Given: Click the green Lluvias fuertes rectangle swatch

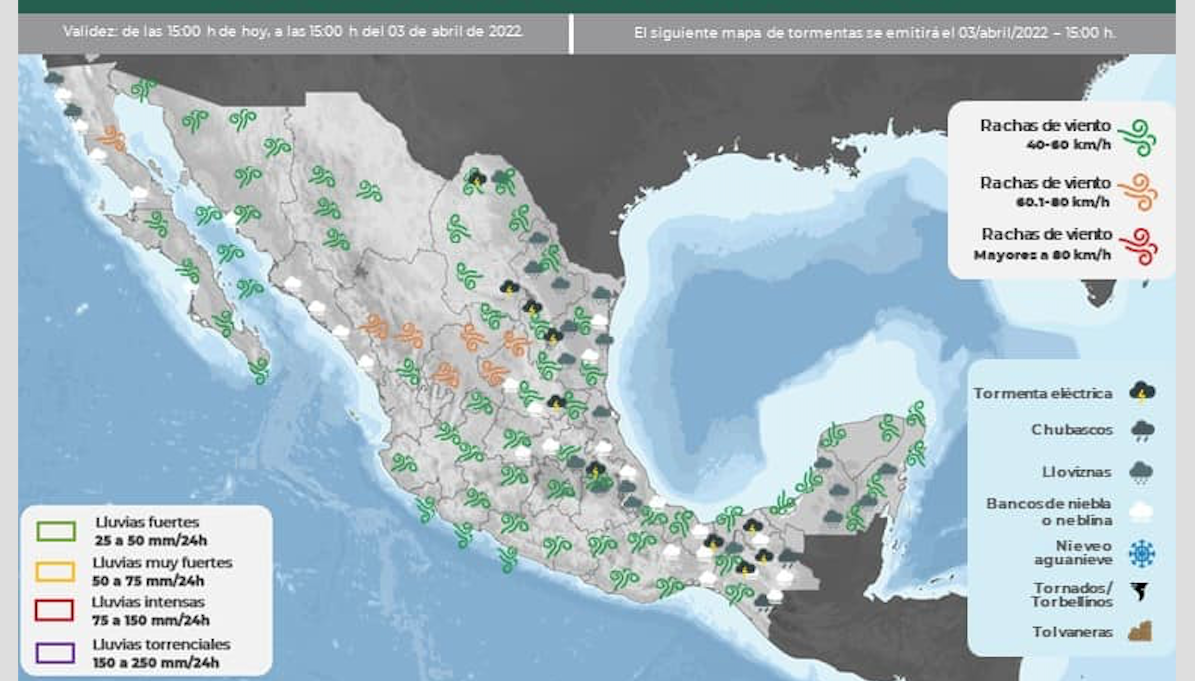Looking at the screenshot, I should point(57,531).
